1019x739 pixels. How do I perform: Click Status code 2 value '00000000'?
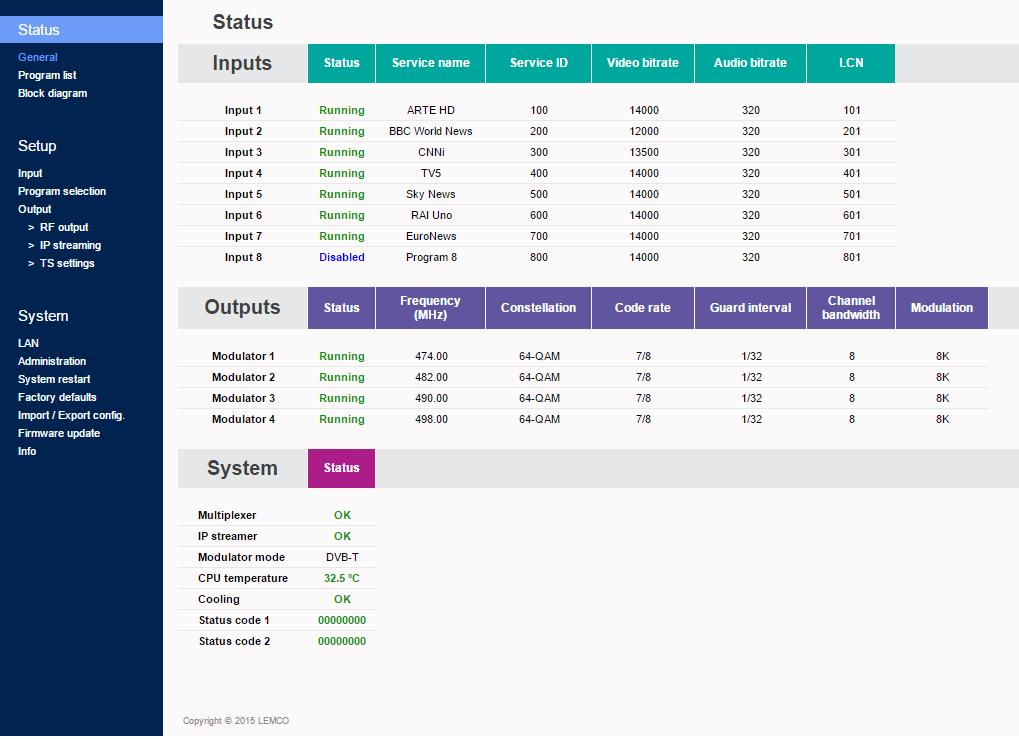point(342,642)
